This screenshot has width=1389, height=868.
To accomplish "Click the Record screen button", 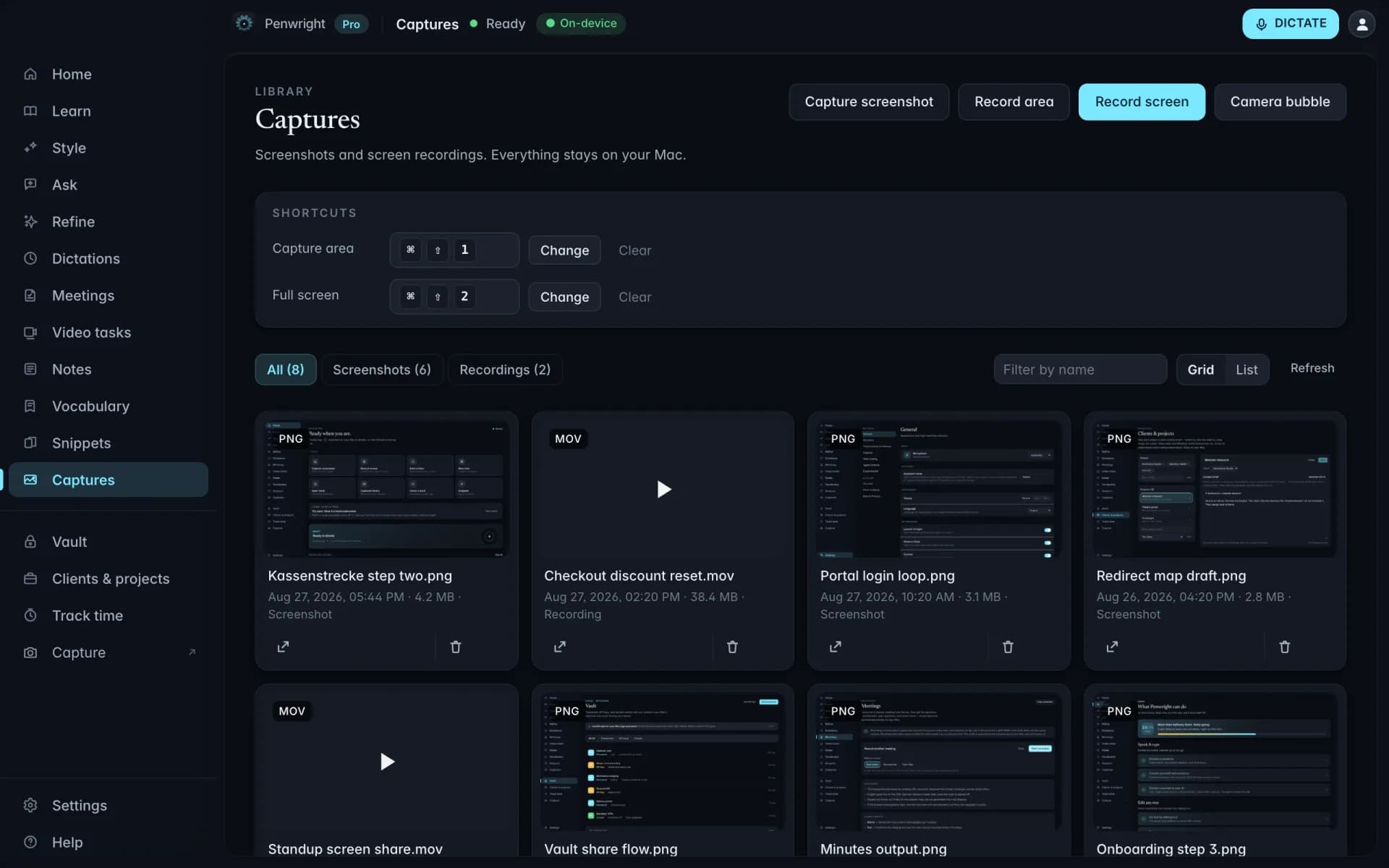I will tap(1142, 102).
